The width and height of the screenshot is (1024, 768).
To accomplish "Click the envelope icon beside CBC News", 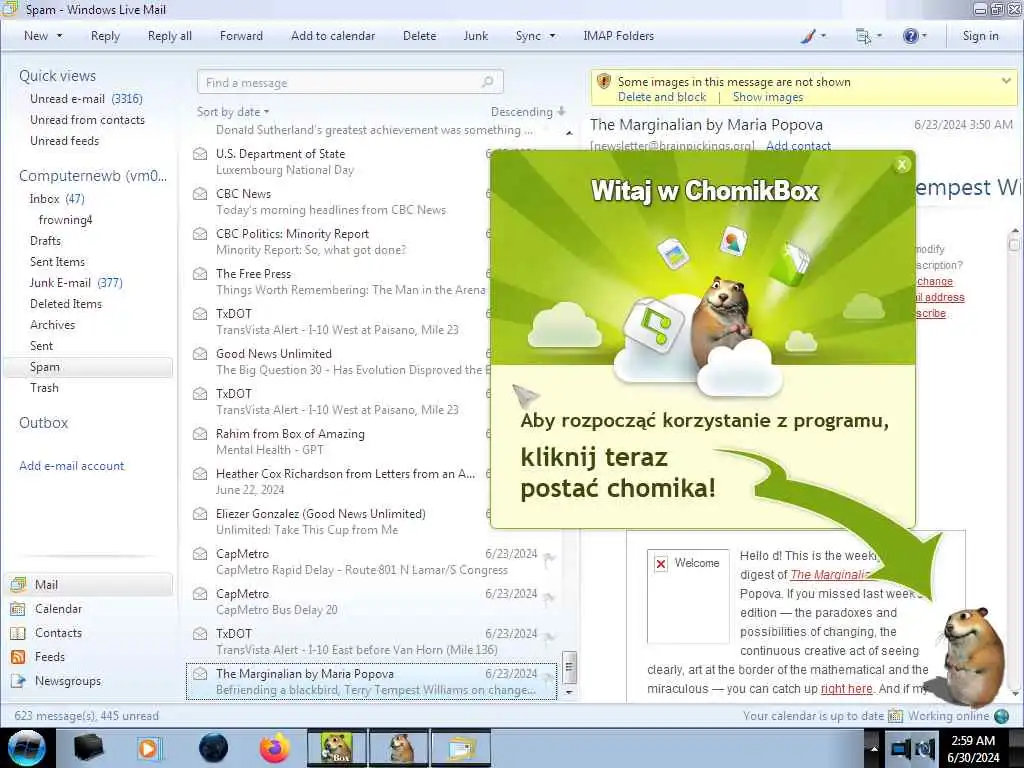I will pos(200,194).
